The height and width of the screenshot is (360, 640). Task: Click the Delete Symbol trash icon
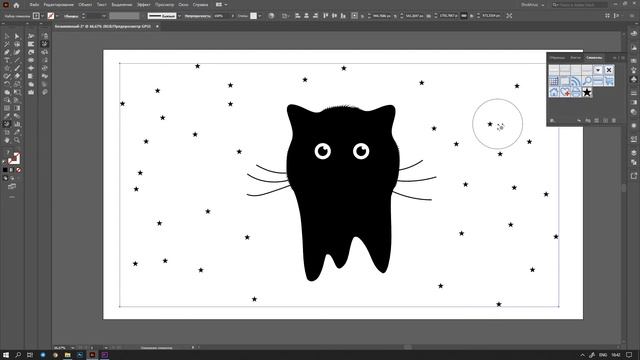pyautogui.click(x=613, y=121)
